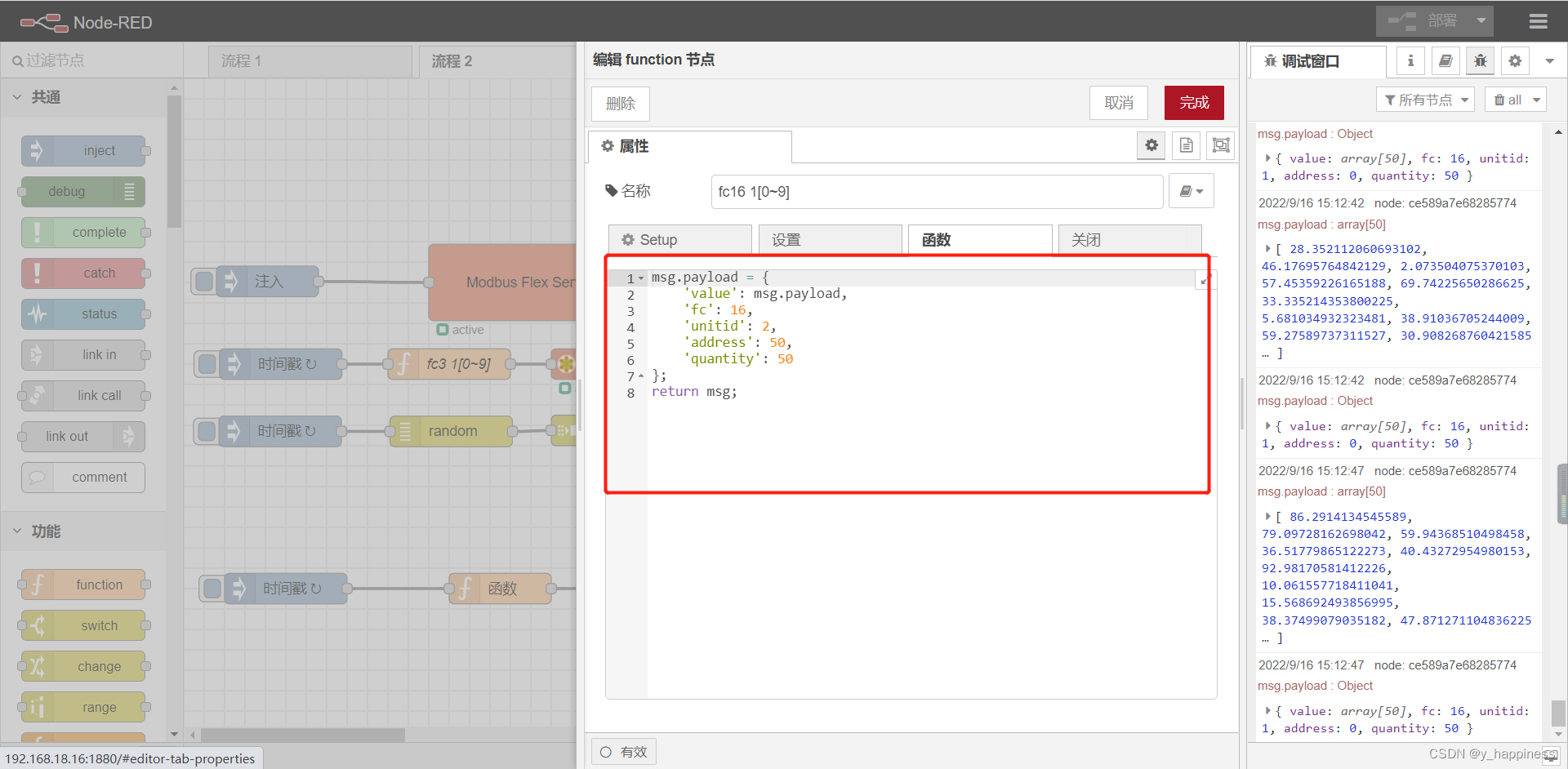Select the comment node in palette
Screen dimensions: 1568x769
pos(83,477)
